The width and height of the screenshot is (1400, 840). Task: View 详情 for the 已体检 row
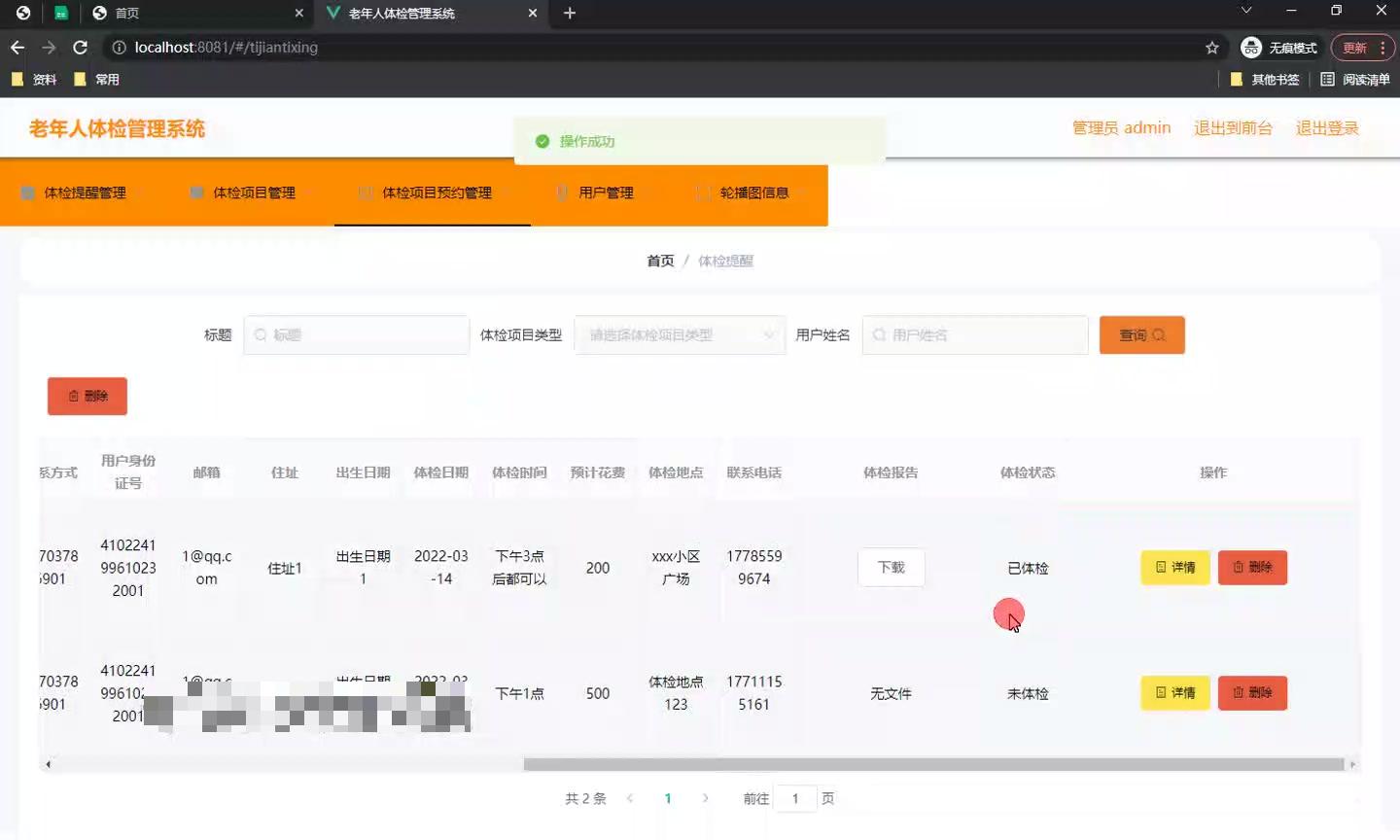pos(1175,567)
